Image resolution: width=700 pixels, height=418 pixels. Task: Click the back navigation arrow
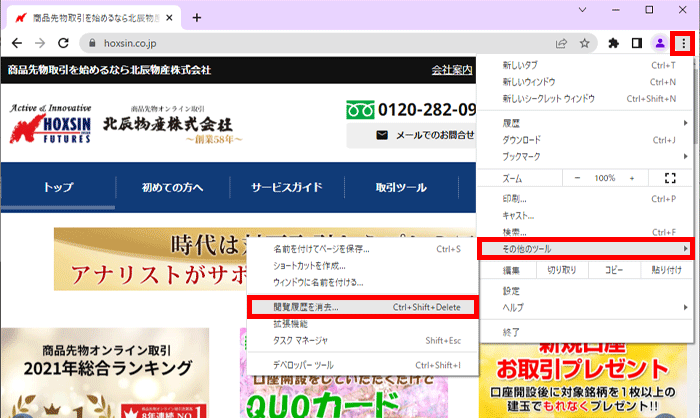point(17,43)
